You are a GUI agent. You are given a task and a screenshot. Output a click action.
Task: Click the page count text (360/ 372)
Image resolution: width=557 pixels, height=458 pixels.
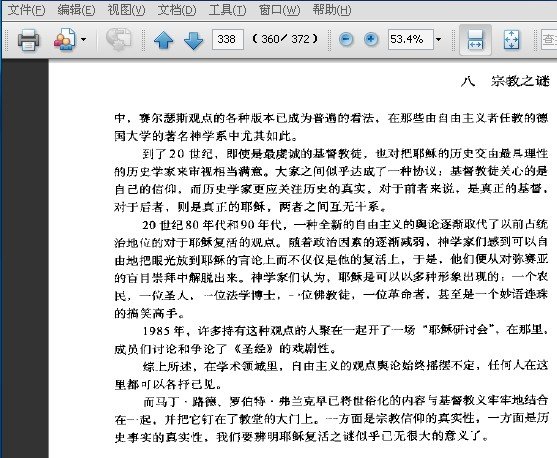[x=285, y=39]
